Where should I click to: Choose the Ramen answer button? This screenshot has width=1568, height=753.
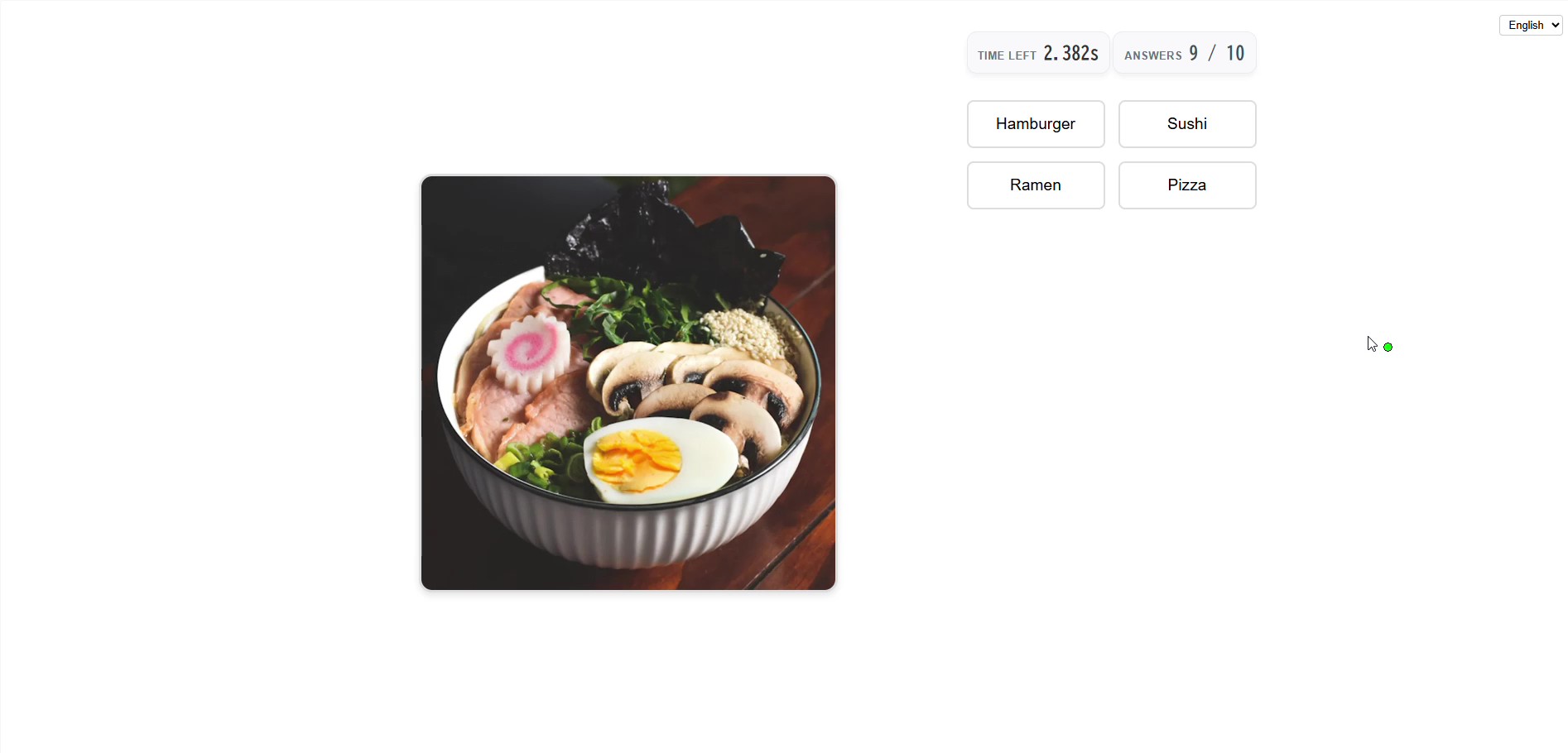(1036, 185)
